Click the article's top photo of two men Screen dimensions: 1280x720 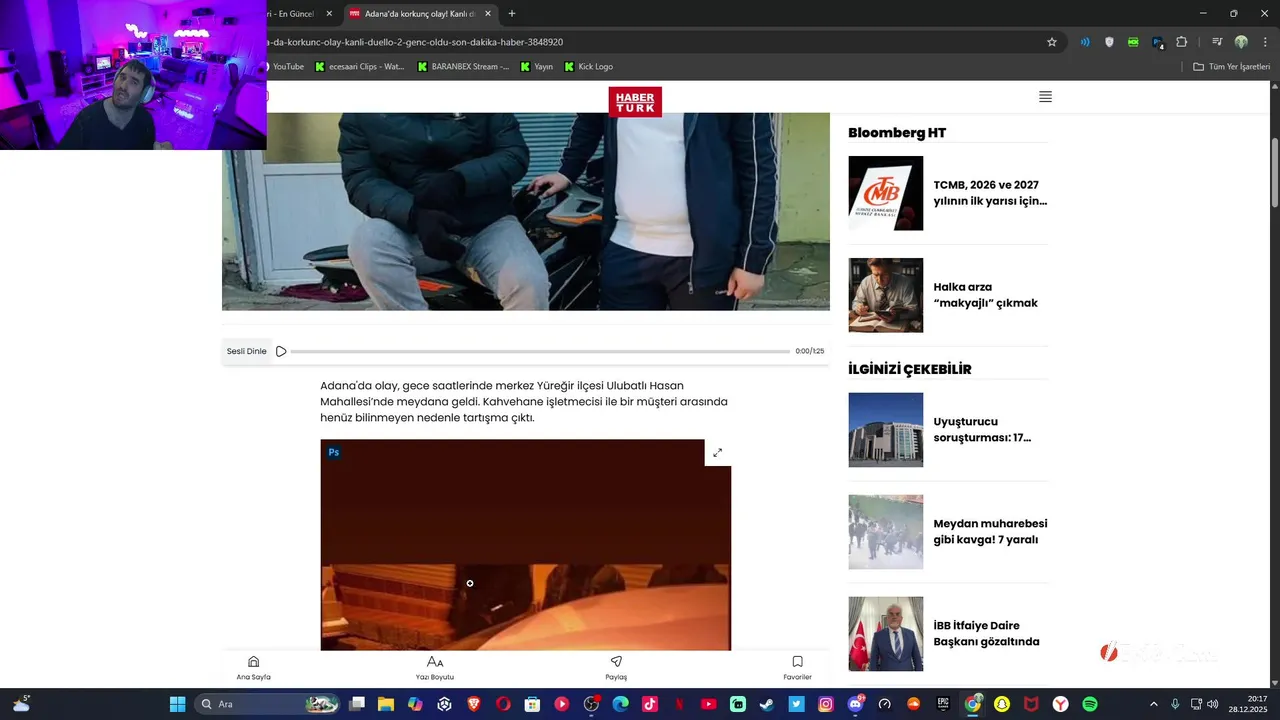526,211
